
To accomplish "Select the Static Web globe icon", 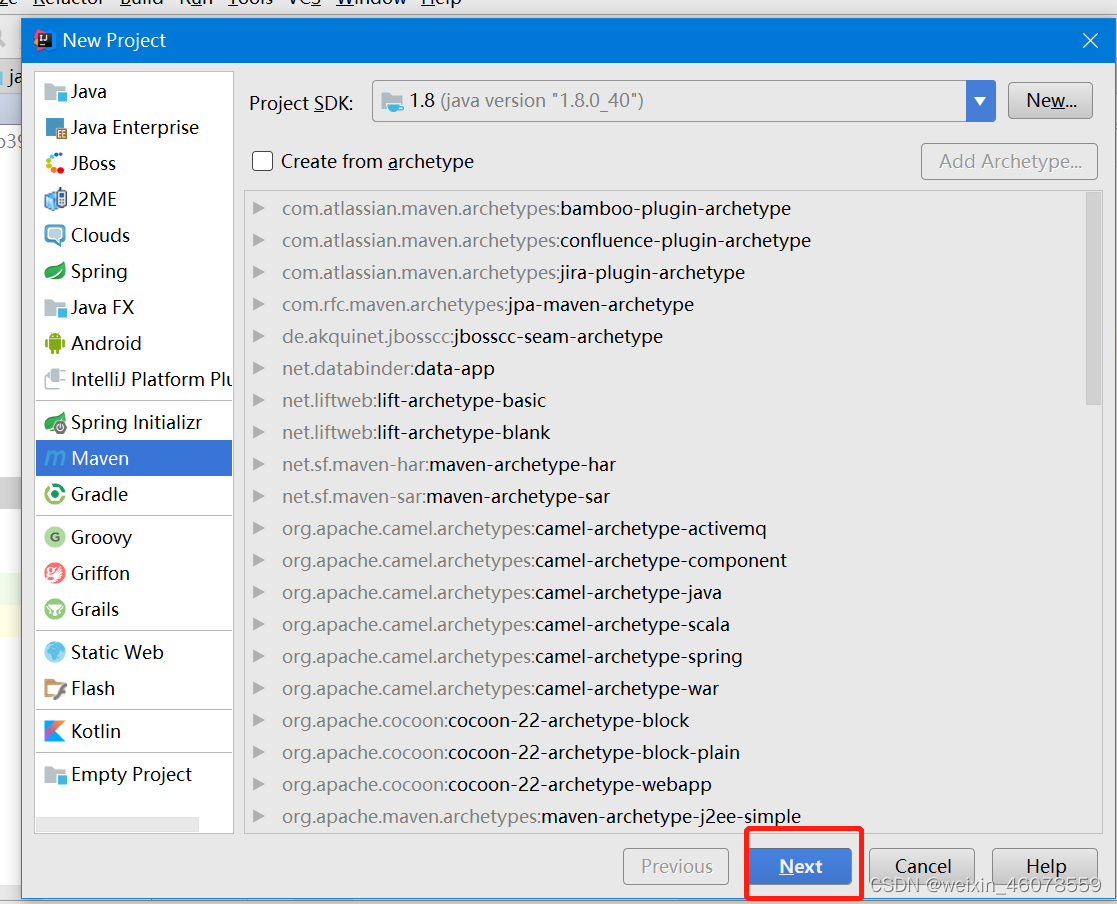I will [x=55, y=652].
